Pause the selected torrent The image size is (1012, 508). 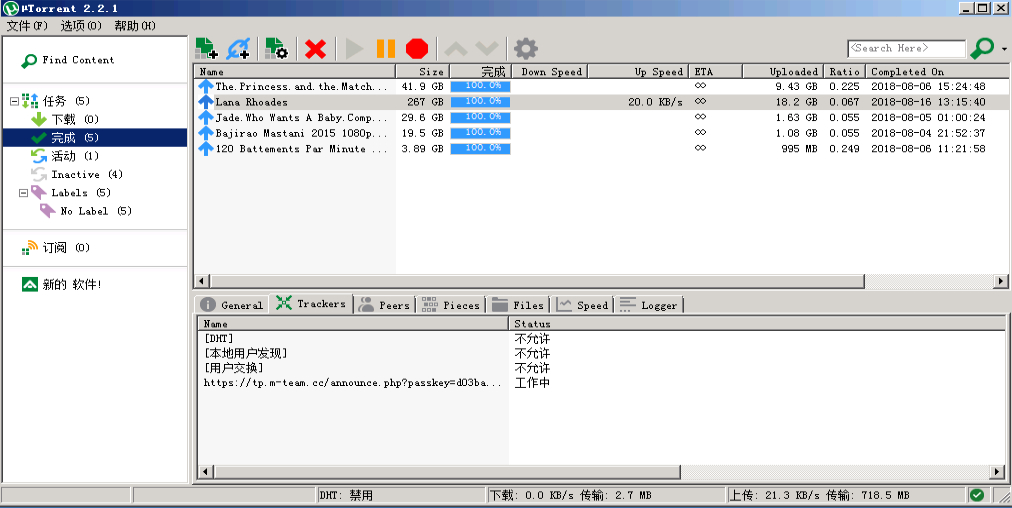(x=386, y=49)
